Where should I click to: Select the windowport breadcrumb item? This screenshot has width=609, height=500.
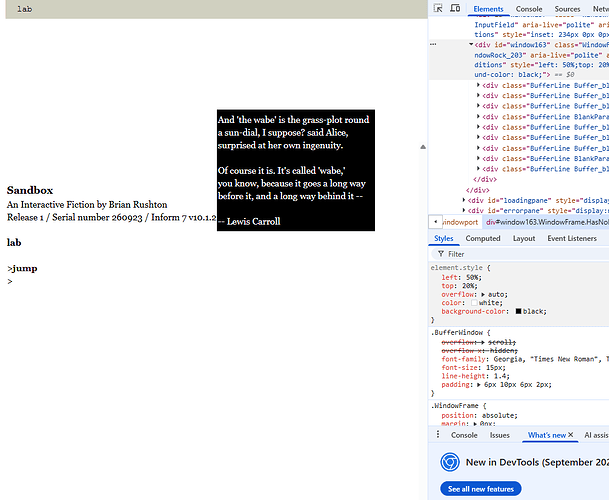(x=460, y=222)
